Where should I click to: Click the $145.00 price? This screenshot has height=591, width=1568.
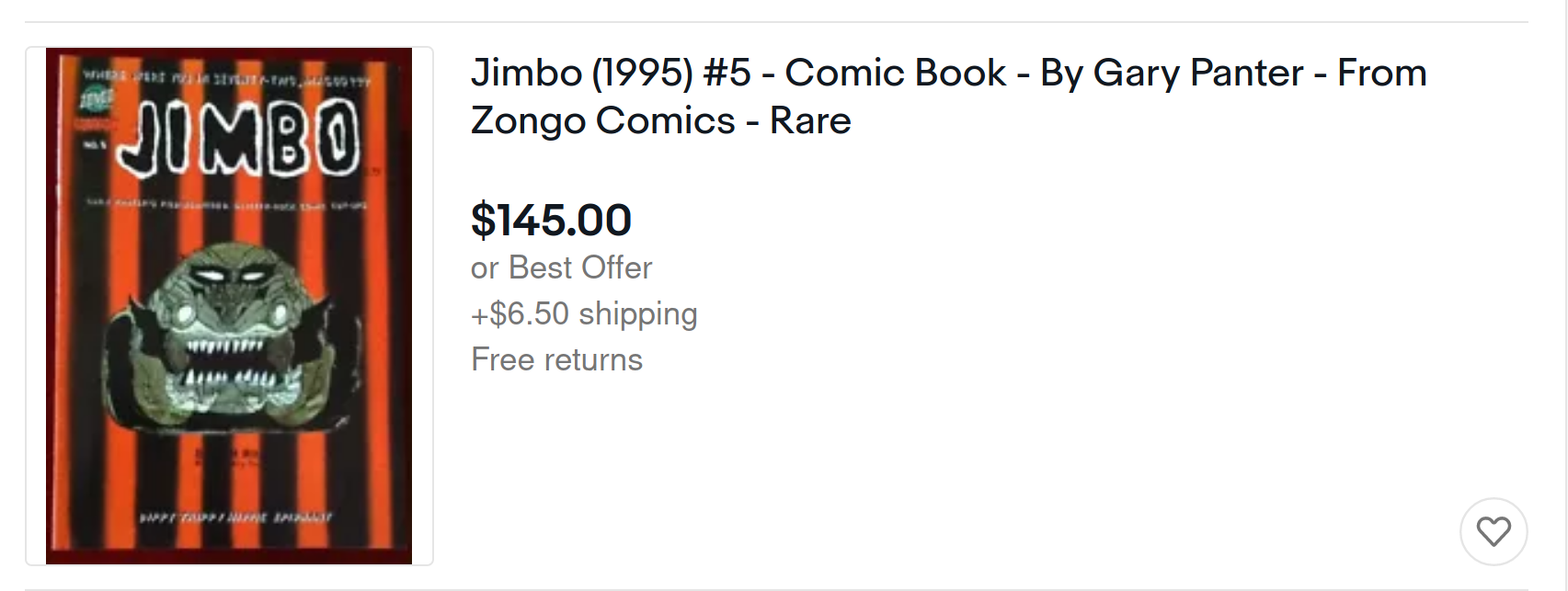pyautogui.click(x=551, y=220)
